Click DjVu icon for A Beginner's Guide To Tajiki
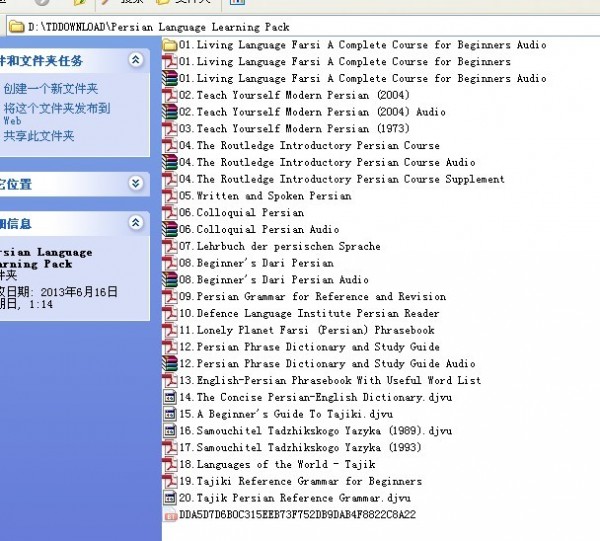600x541 pixels. click(x=170, y=414)
